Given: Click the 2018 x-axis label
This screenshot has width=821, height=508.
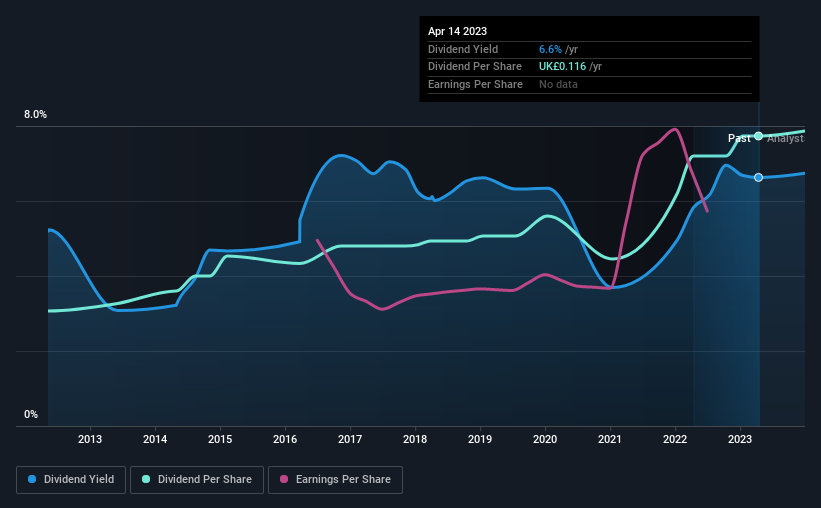Looking at the screenshot, I should tap(415, 439).
